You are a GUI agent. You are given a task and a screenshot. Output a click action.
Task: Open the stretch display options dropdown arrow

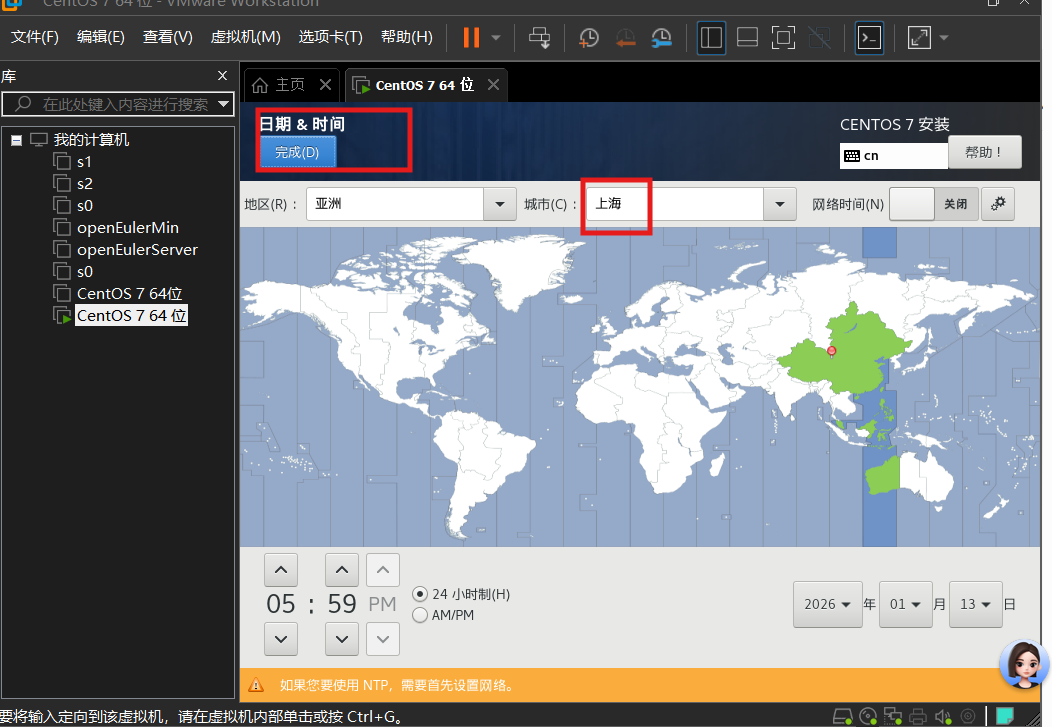click(944, 38)
